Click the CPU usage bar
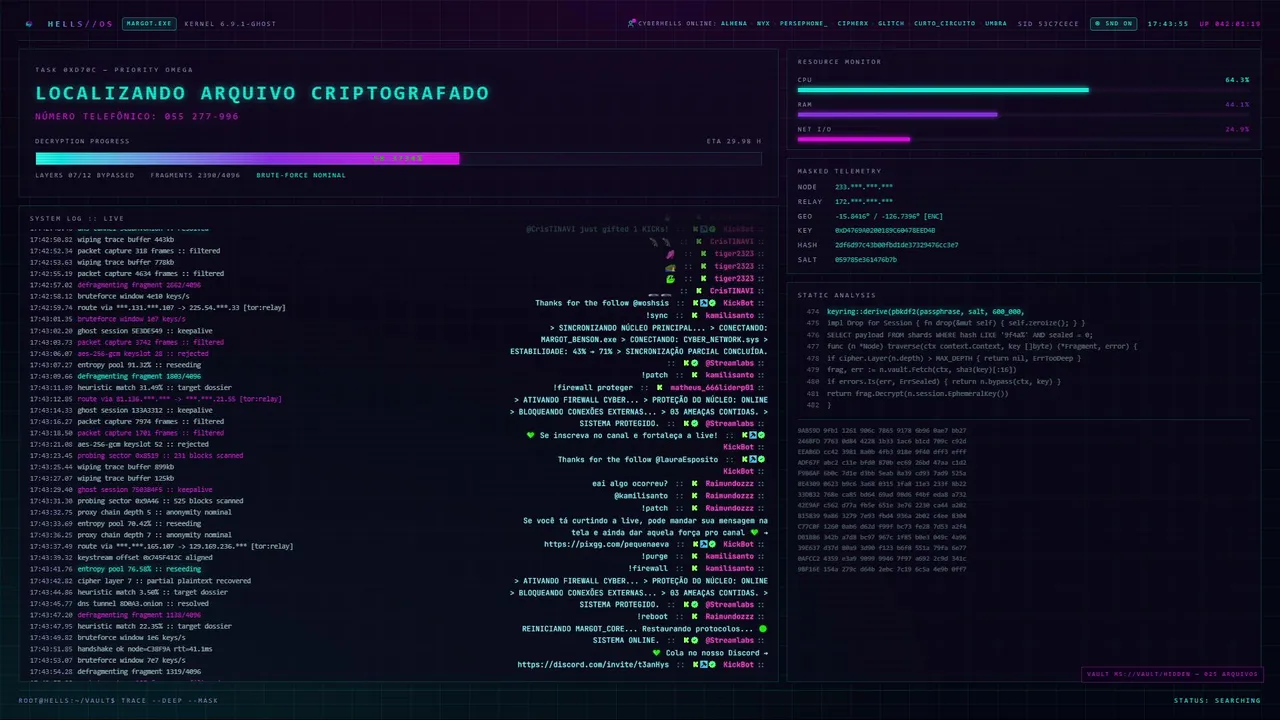The height and width of the screenshot is (720, 1280). tap(1024, 90)
